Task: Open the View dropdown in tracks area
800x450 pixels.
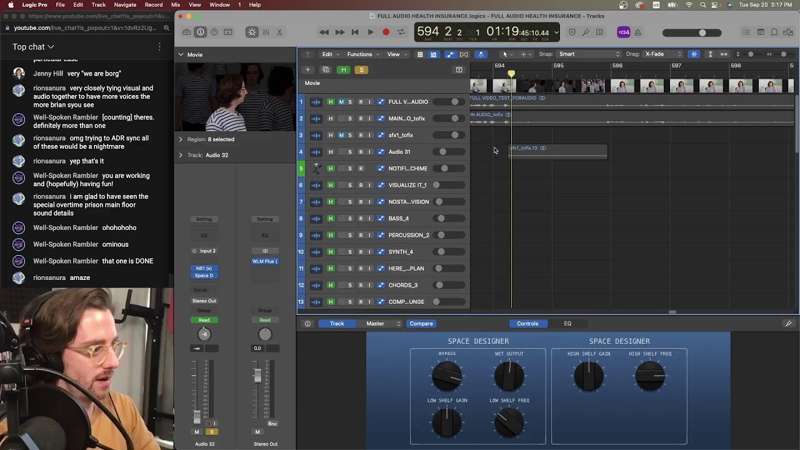Action: pos(396,54)
